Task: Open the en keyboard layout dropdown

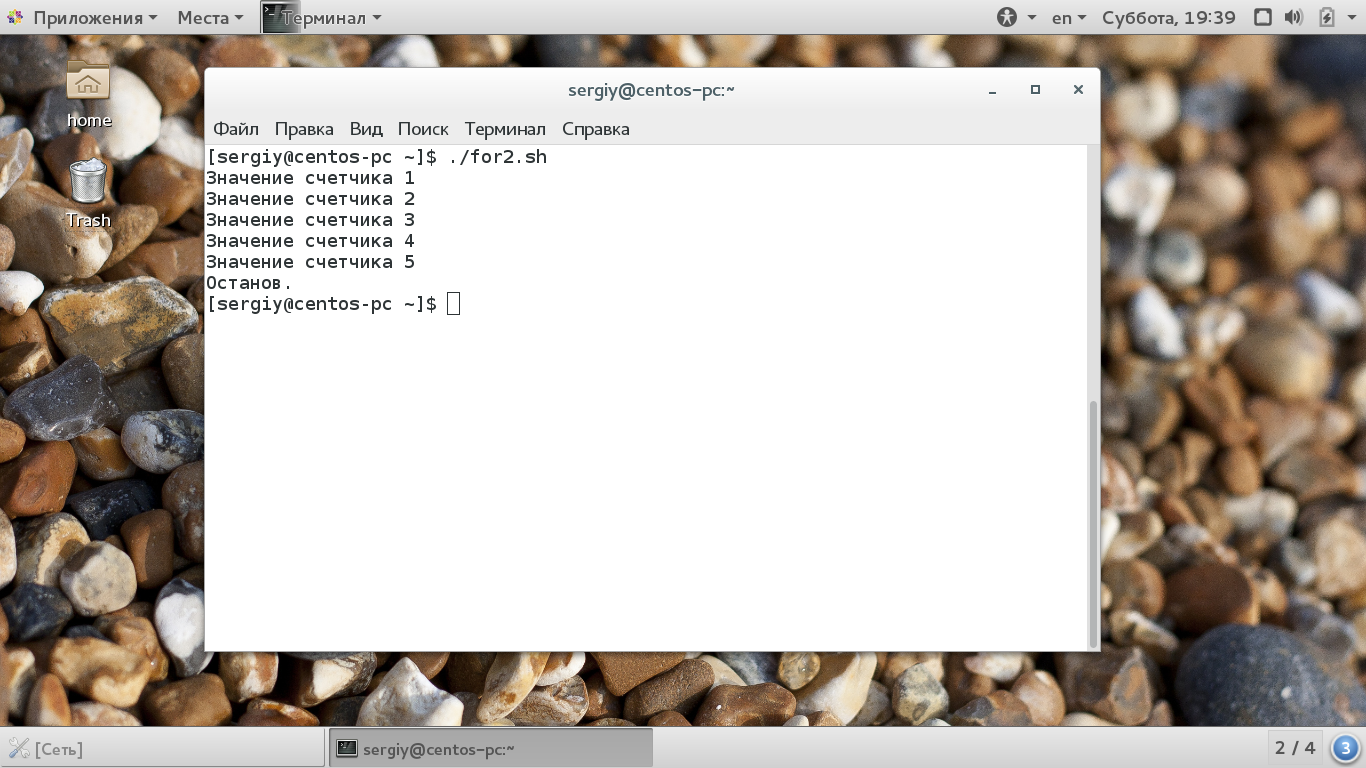Action: click(1069, 17)
